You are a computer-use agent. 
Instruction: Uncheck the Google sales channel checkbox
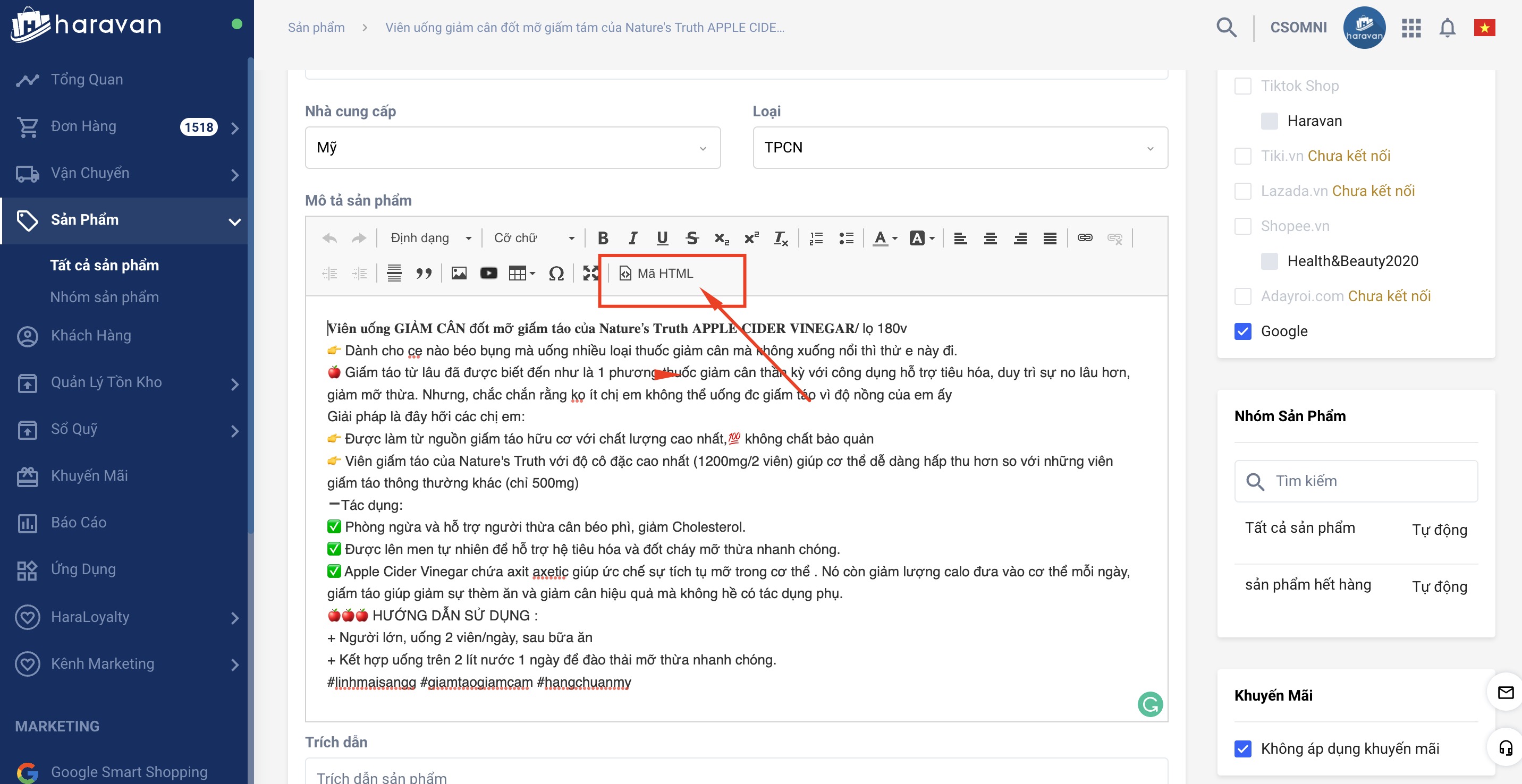[x=1242, y=331]
